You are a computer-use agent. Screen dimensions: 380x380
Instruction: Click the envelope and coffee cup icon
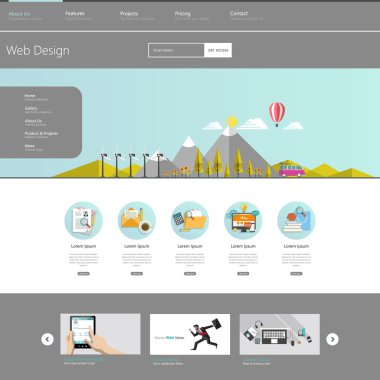click(x=137, y=220)
